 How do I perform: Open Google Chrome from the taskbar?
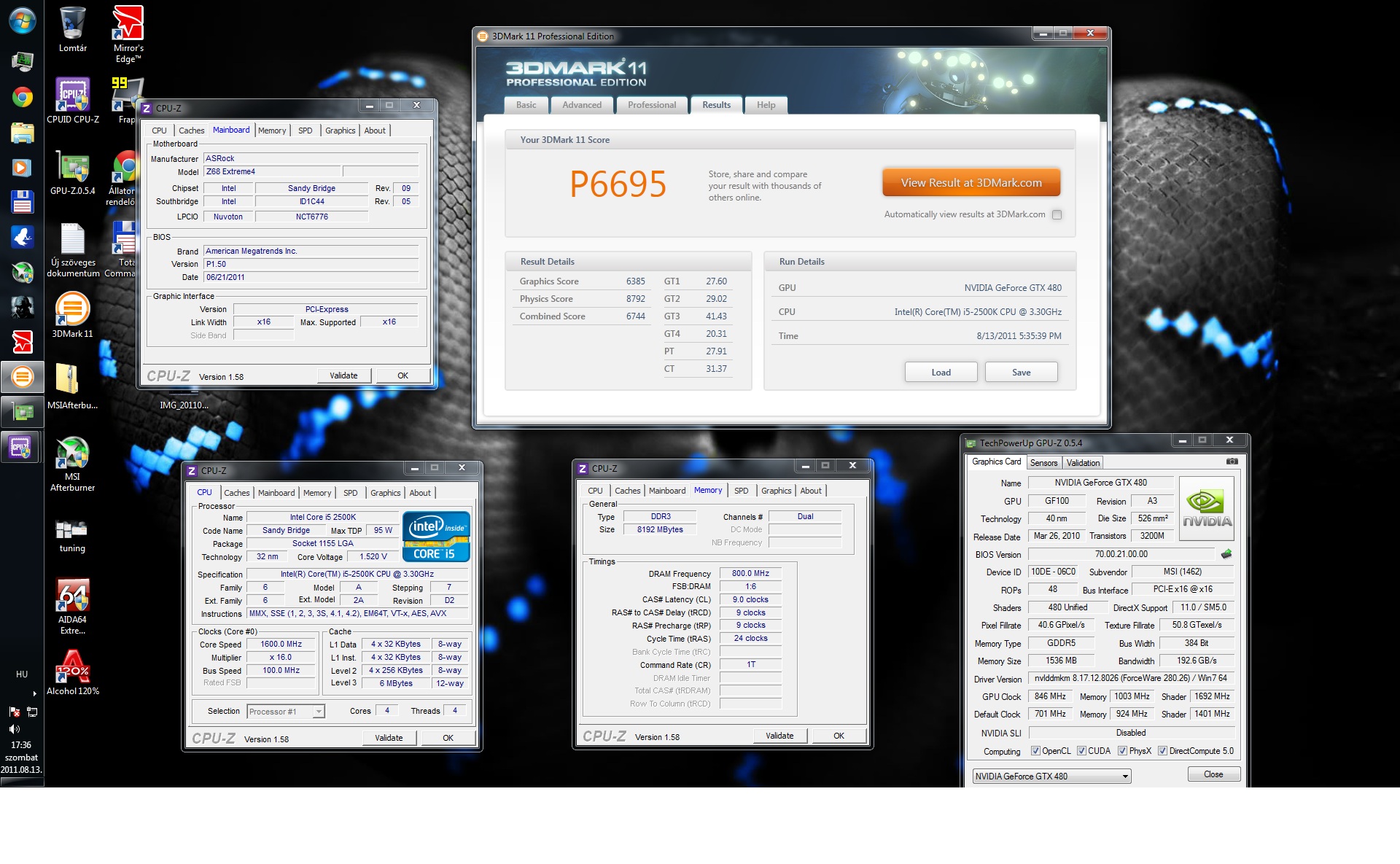click(x=22, y=97)
